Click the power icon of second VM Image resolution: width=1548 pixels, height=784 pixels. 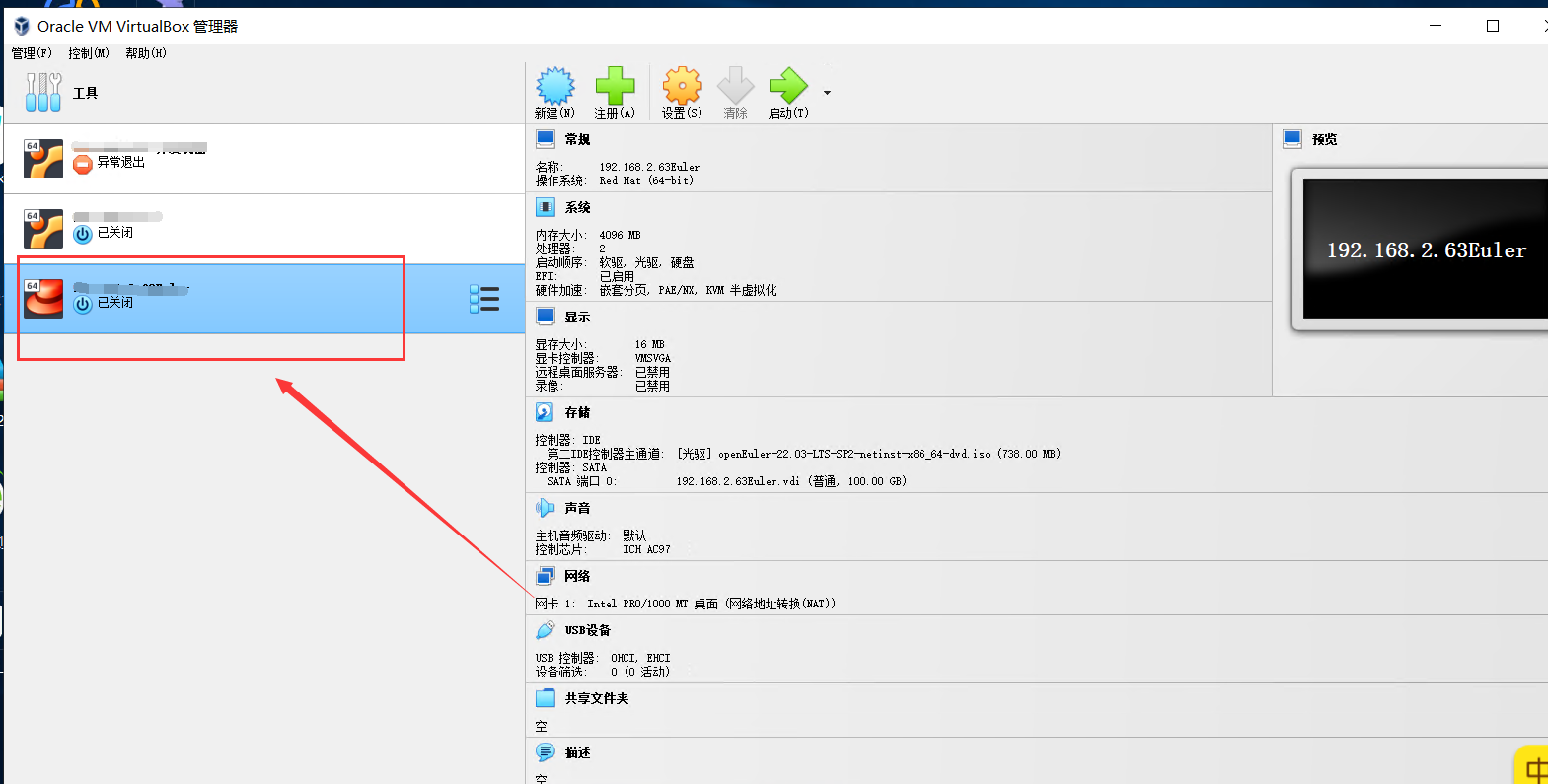83,234
